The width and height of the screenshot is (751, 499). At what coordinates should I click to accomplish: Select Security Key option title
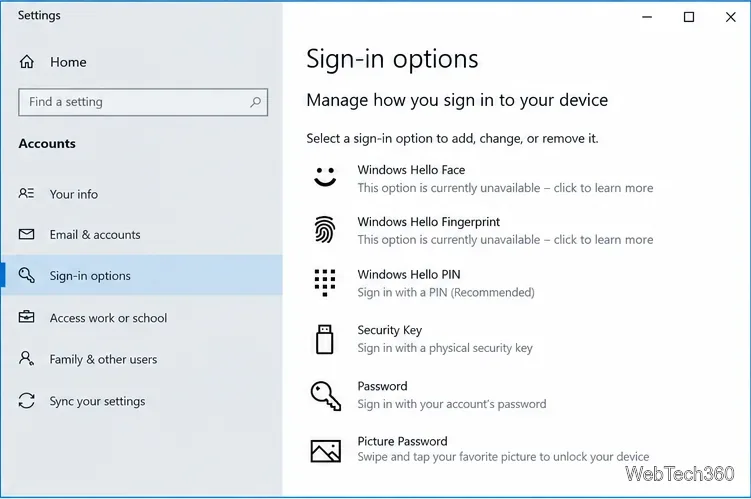click(x=389, y=330)
